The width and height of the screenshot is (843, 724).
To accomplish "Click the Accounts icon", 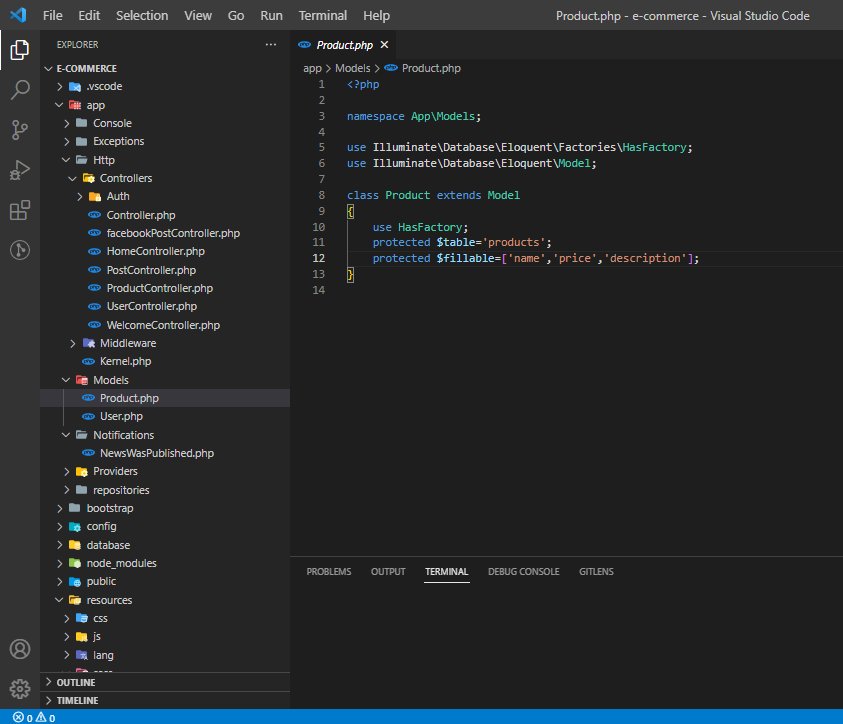I will point(20,649).
